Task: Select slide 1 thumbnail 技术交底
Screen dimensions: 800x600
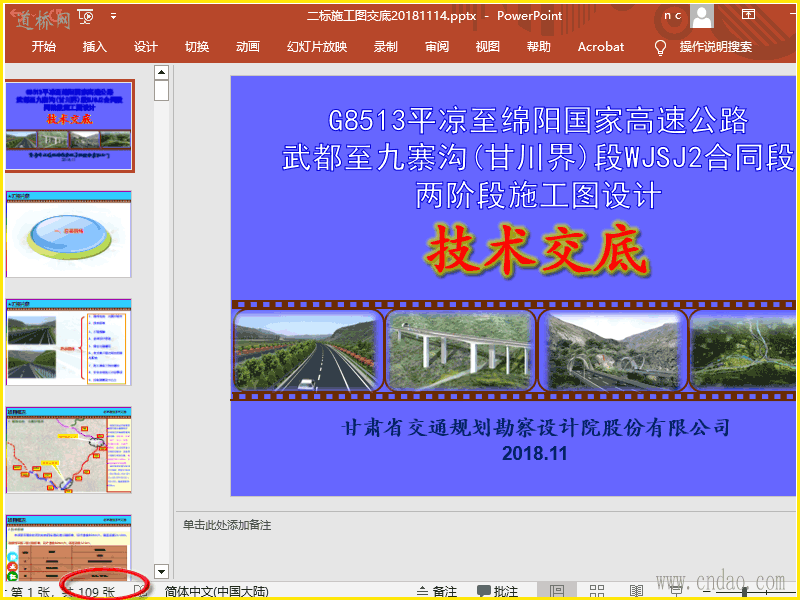Action: pos(69,126)
